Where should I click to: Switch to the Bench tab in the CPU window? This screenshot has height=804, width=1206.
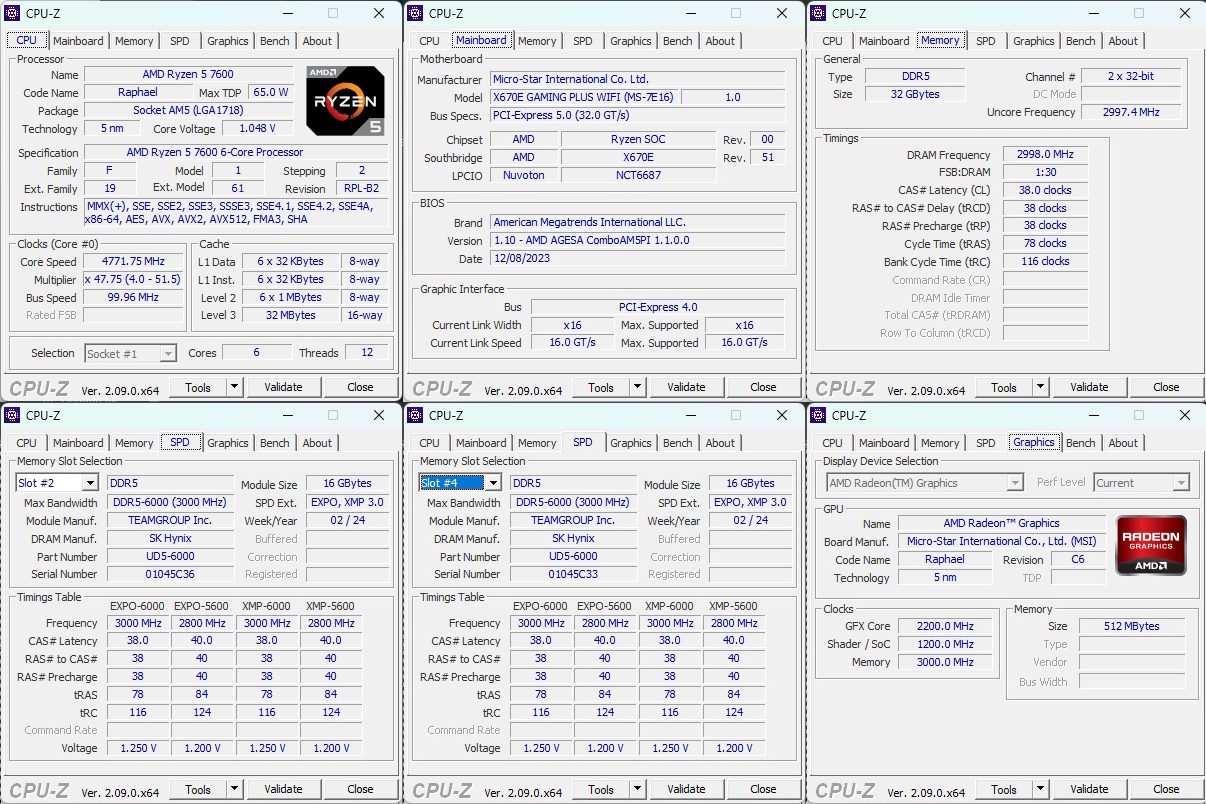point(274,41)
